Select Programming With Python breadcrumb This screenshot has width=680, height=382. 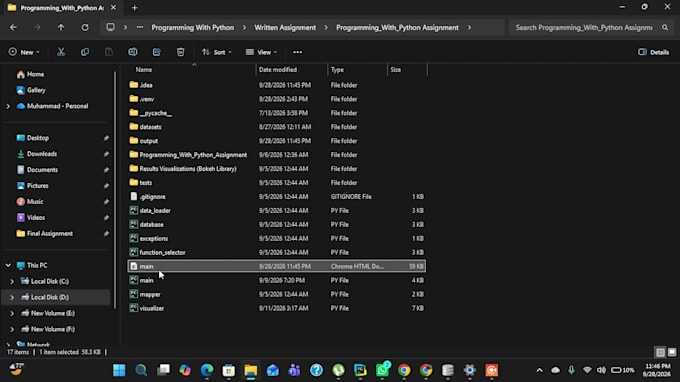coord(193,27)
